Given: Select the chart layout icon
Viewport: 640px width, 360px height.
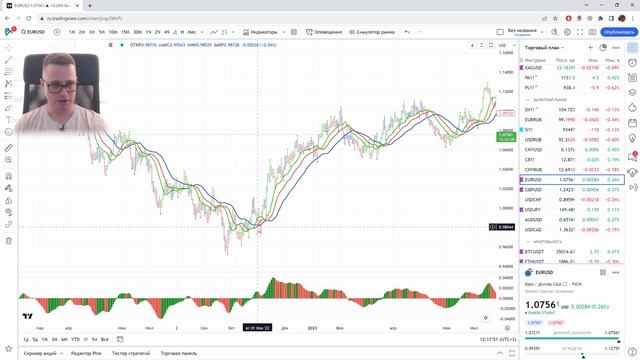Looking at the screenshot, I should point(500,32).
